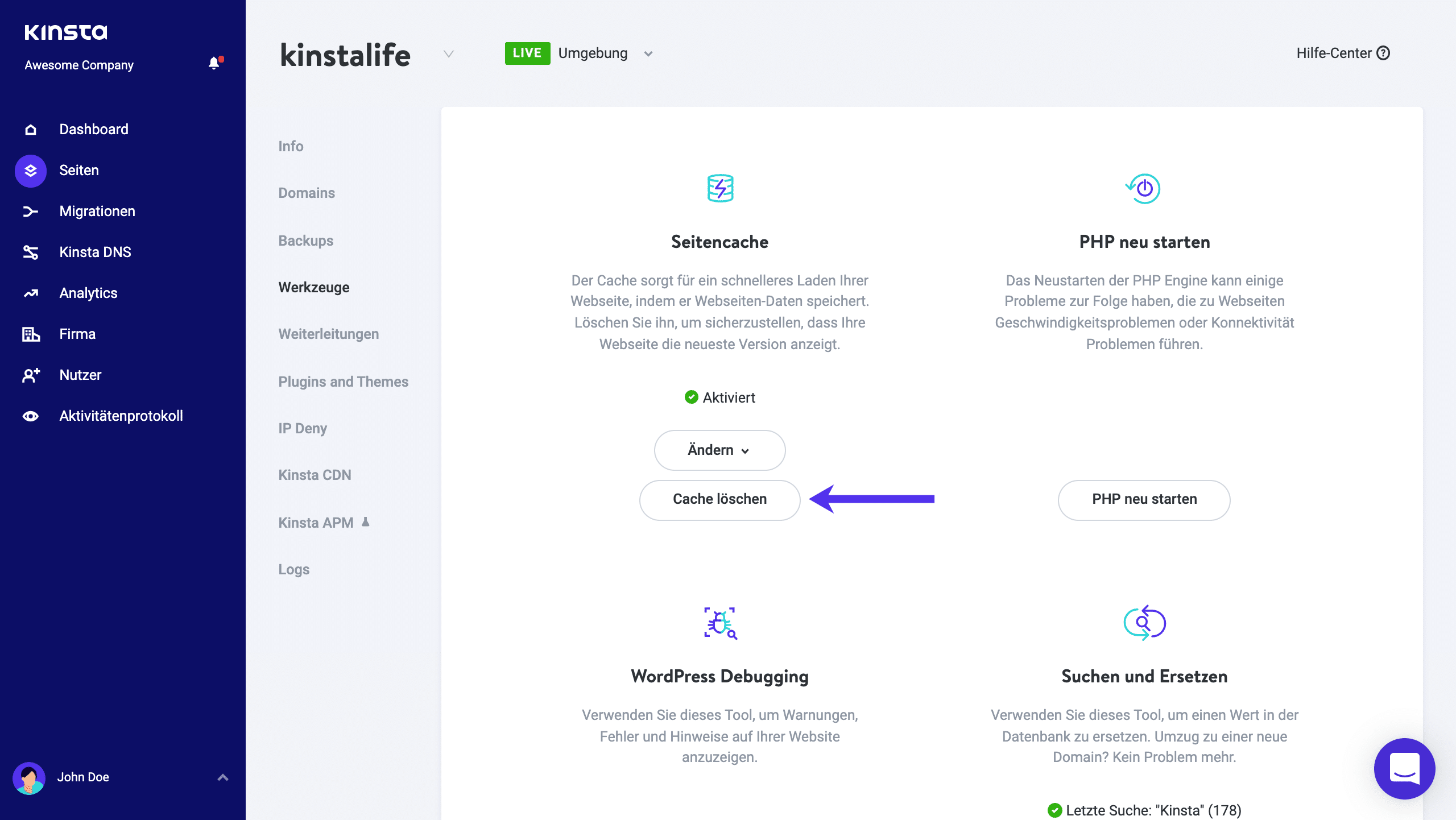The height and width of the screenshot is (820, 1456).
Task: Open the LIVE Umgebung dropdown
Action: 648,54
